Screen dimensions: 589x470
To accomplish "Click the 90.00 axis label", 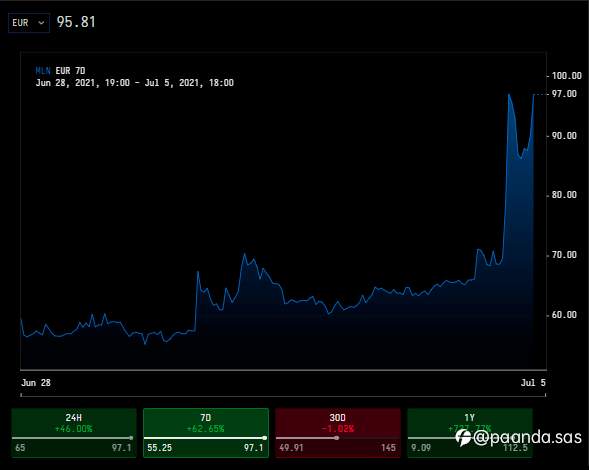I will (x=564, y=136).
